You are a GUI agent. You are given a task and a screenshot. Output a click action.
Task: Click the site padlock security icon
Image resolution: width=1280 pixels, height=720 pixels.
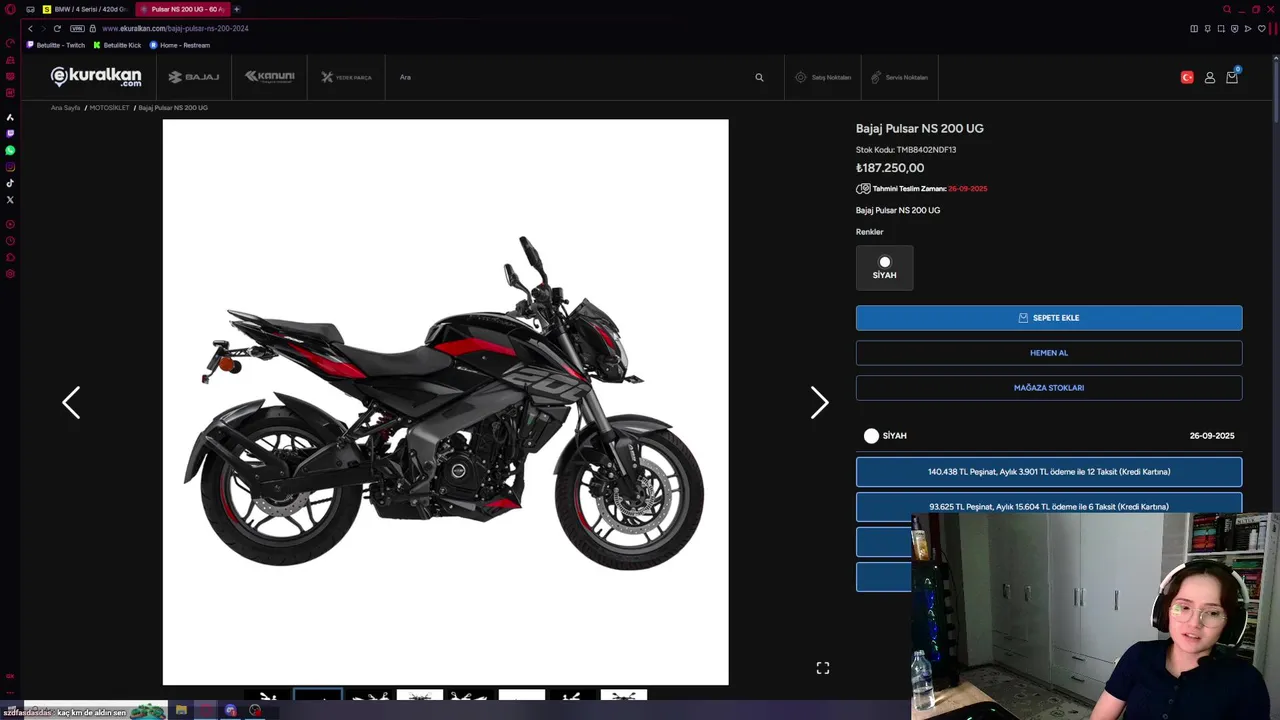point(93,28)
